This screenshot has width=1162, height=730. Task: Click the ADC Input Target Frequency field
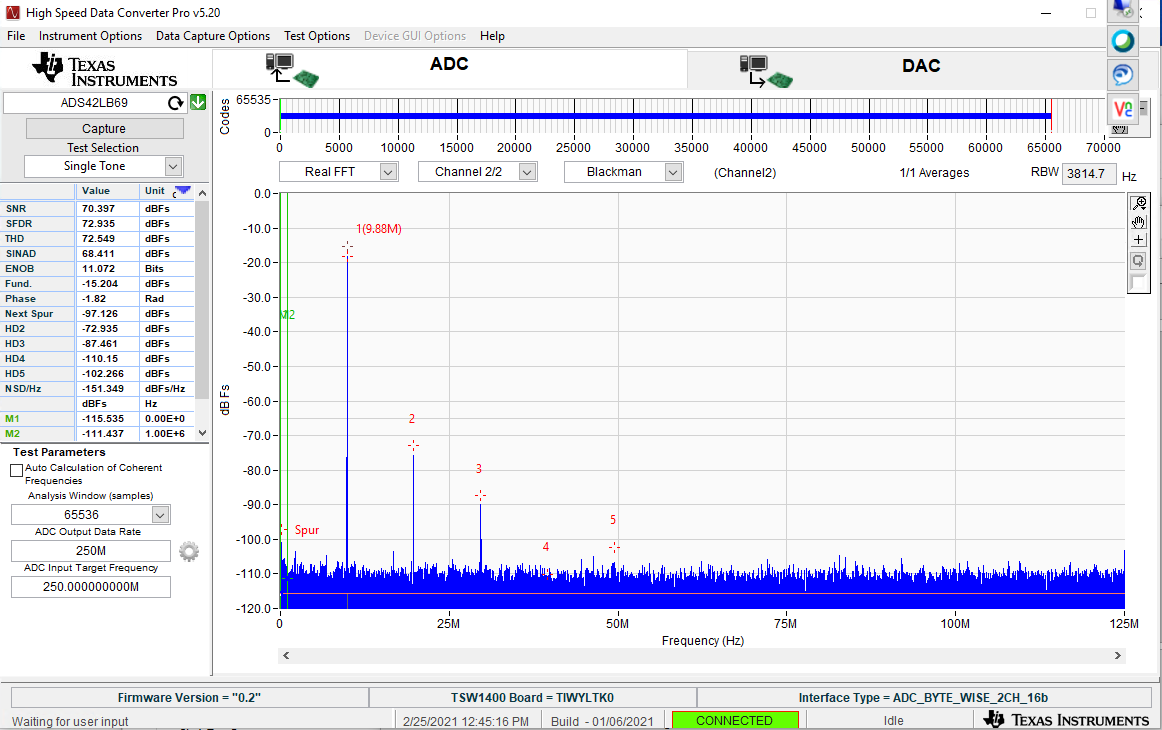click(90, 586)
